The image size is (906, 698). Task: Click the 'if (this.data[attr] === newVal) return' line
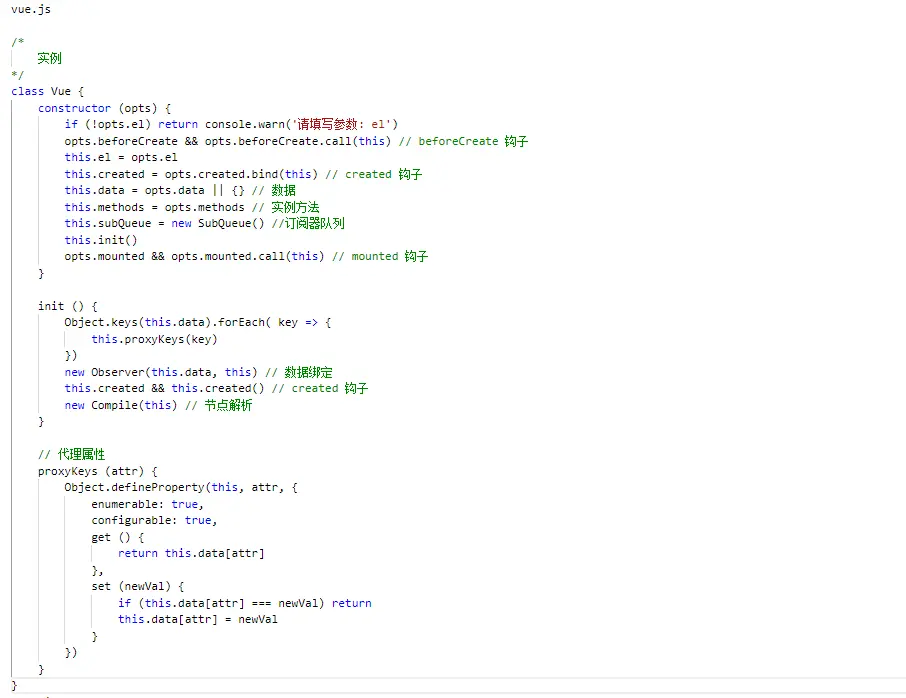point(244,603)
